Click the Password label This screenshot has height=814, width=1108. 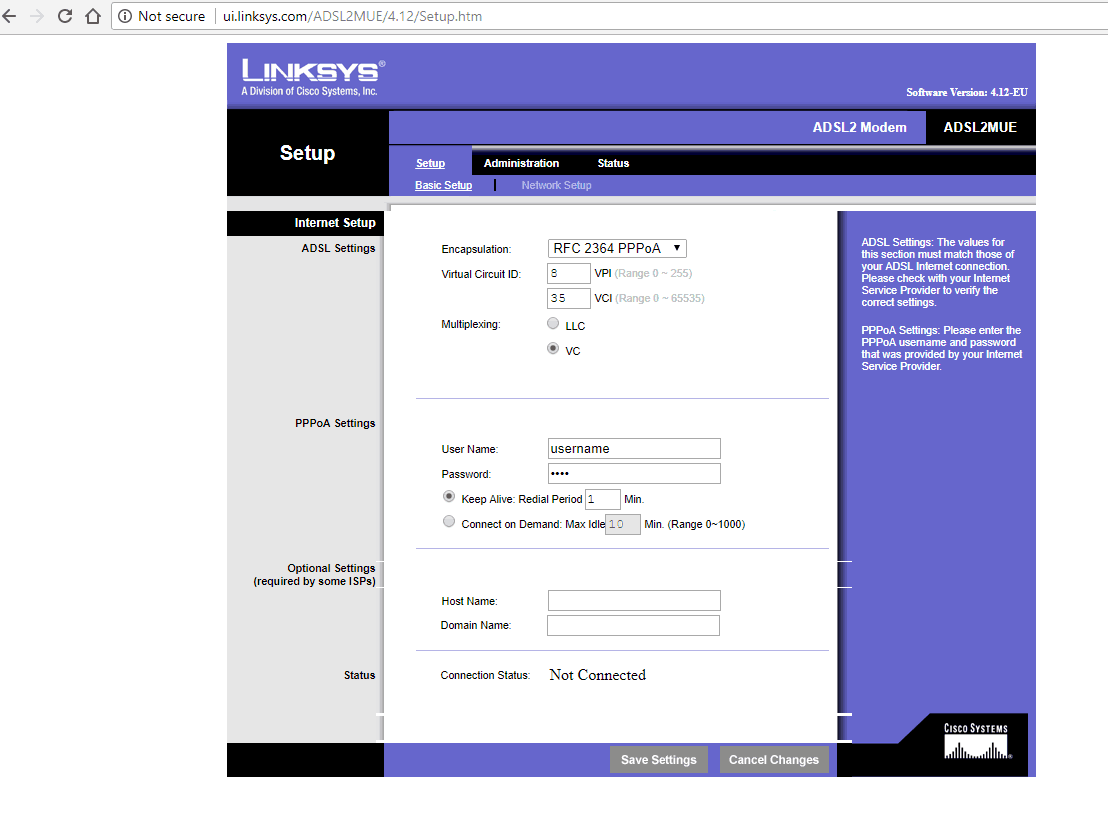coord(466,474)
